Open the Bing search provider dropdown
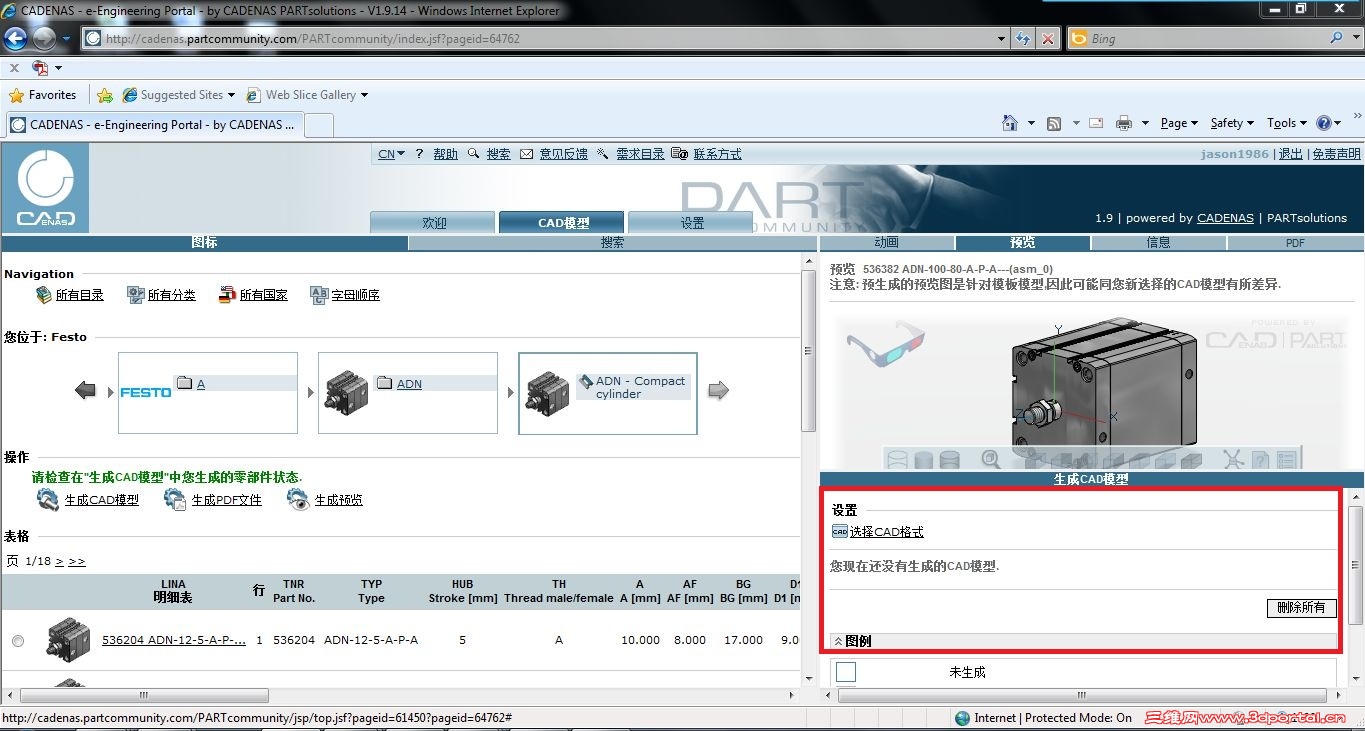This screenshot has height=731, width=1365. 1354,38
